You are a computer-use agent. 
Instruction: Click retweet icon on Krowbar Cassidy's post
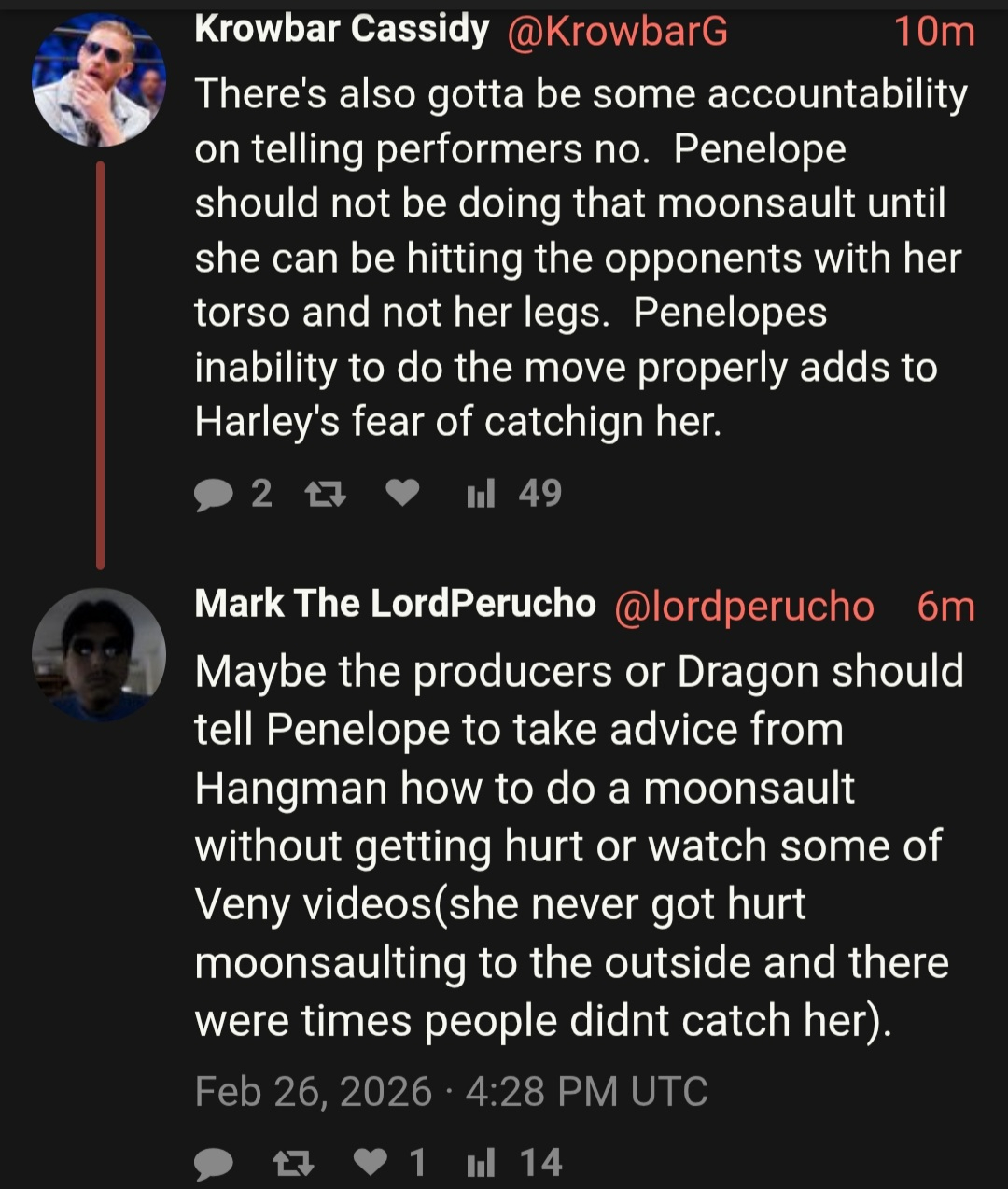[327, 495]
